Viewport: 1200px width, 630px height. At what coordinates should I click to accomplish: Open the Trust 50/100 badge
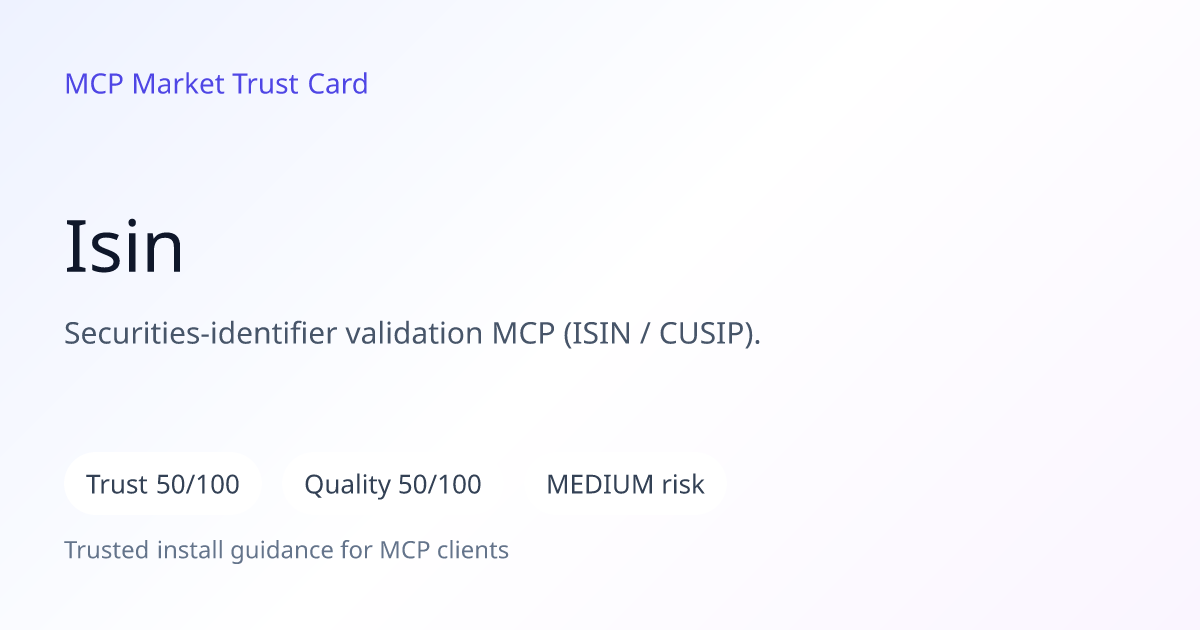(163, 485)
